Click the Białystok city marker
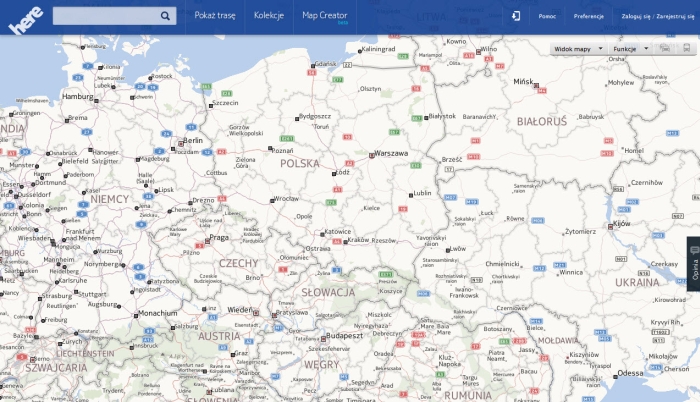Image resolution: width=700 pixels, height=402 pixels. (426, 118)
